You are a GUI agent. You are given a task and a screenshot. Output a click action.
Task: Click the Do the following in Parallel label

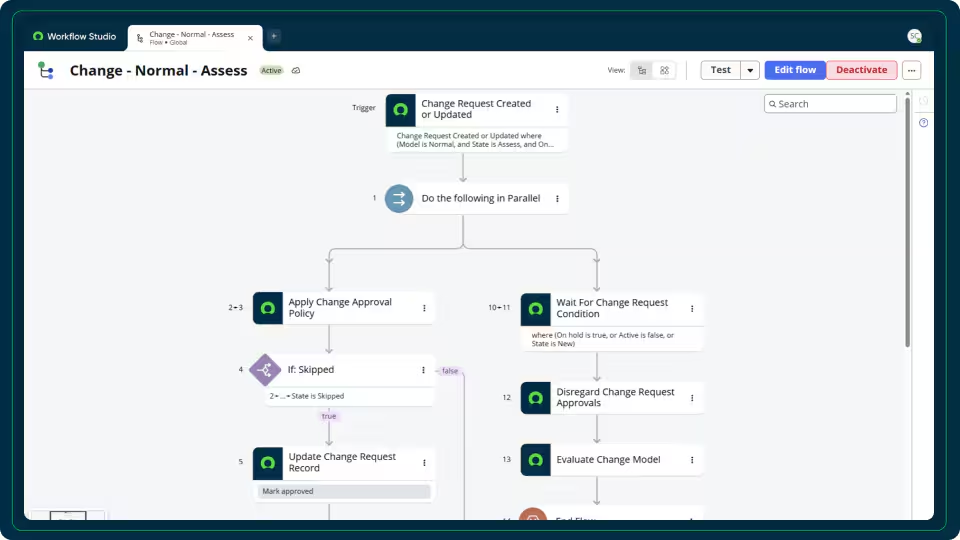point(481,198)
